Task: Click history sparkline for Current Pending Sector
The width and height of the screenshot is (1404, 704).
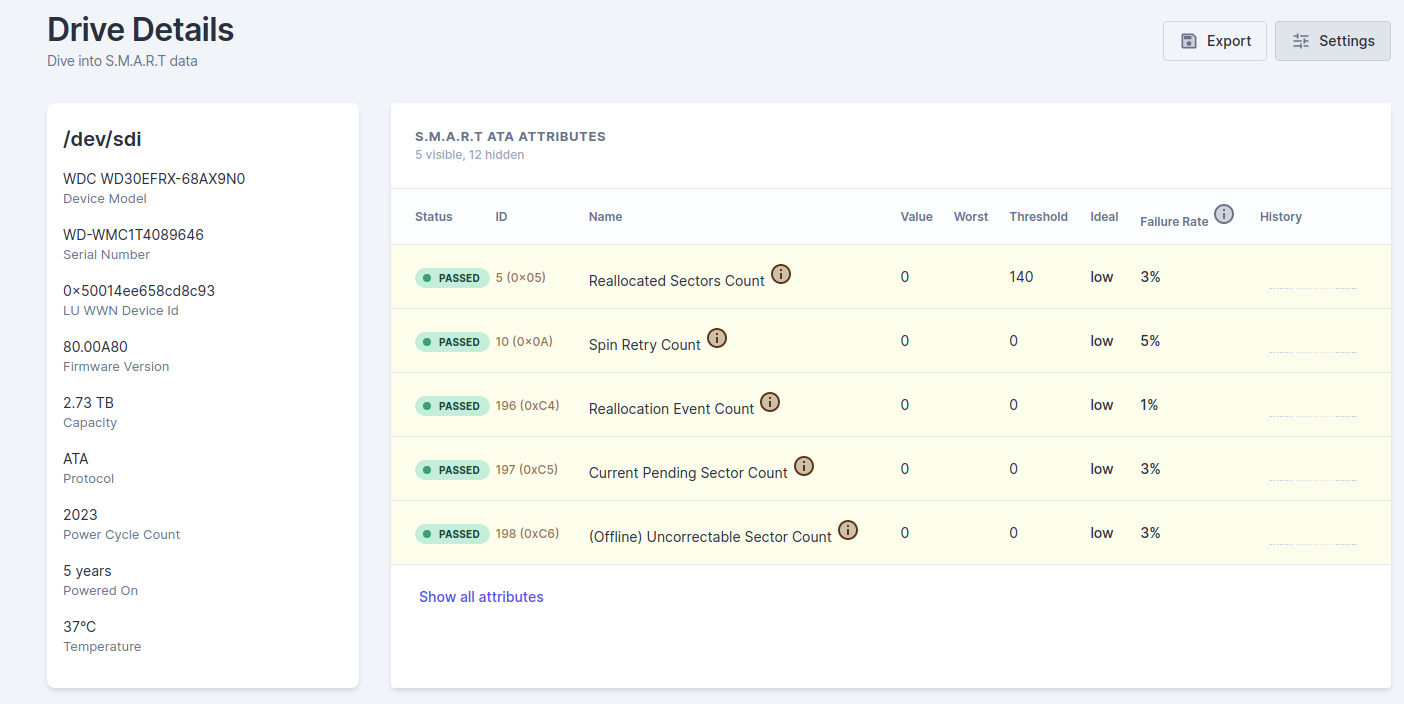Action: coord(1313,480)
